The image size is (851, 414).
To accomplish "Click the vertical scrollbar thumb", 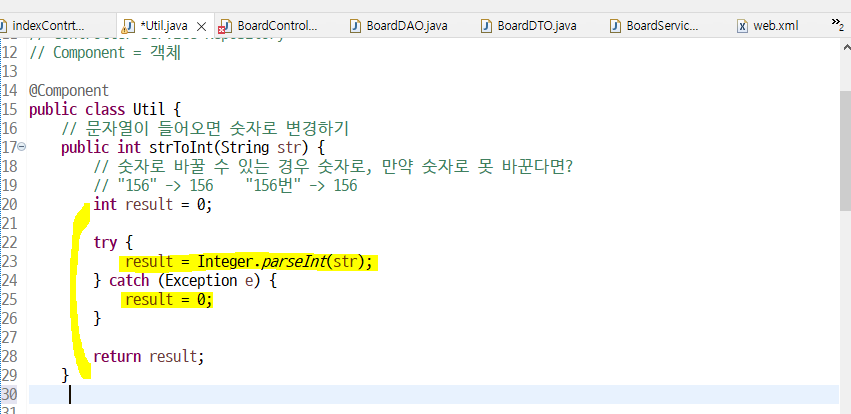I will pyautogui.click(x=845, y=151).
